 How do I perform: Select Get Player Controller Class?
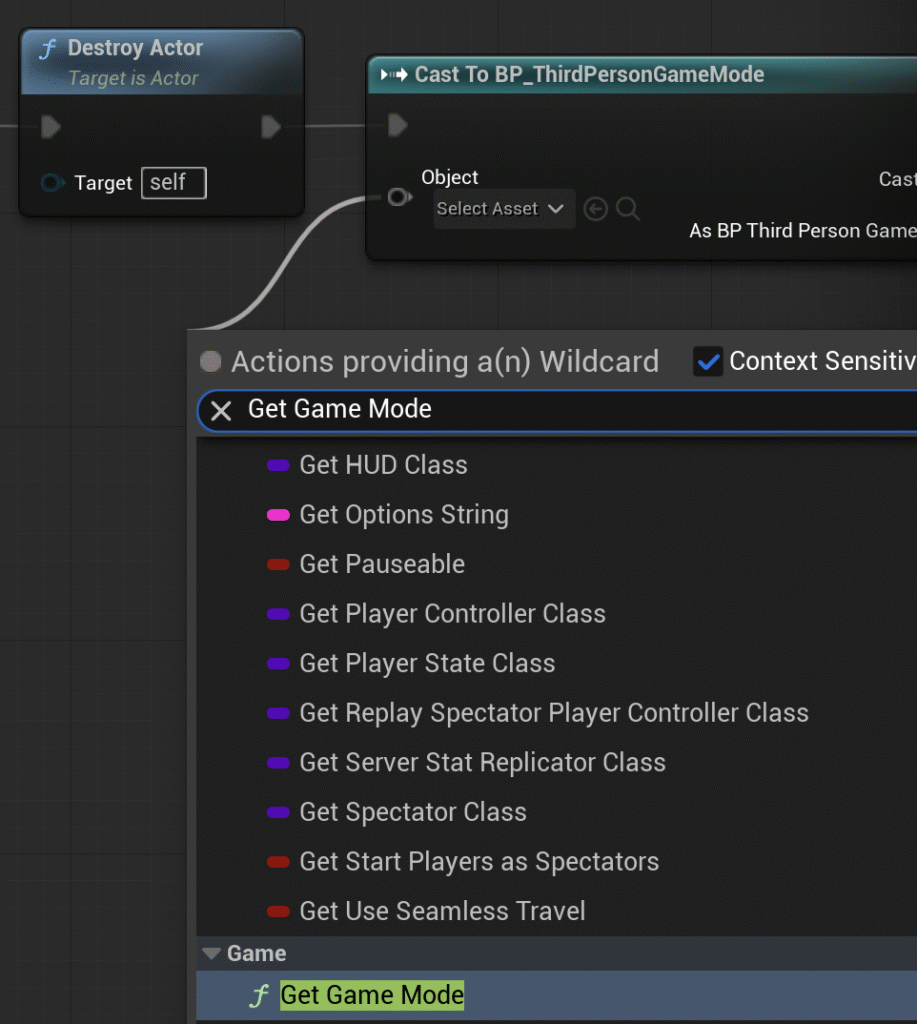tap(452, 614)
